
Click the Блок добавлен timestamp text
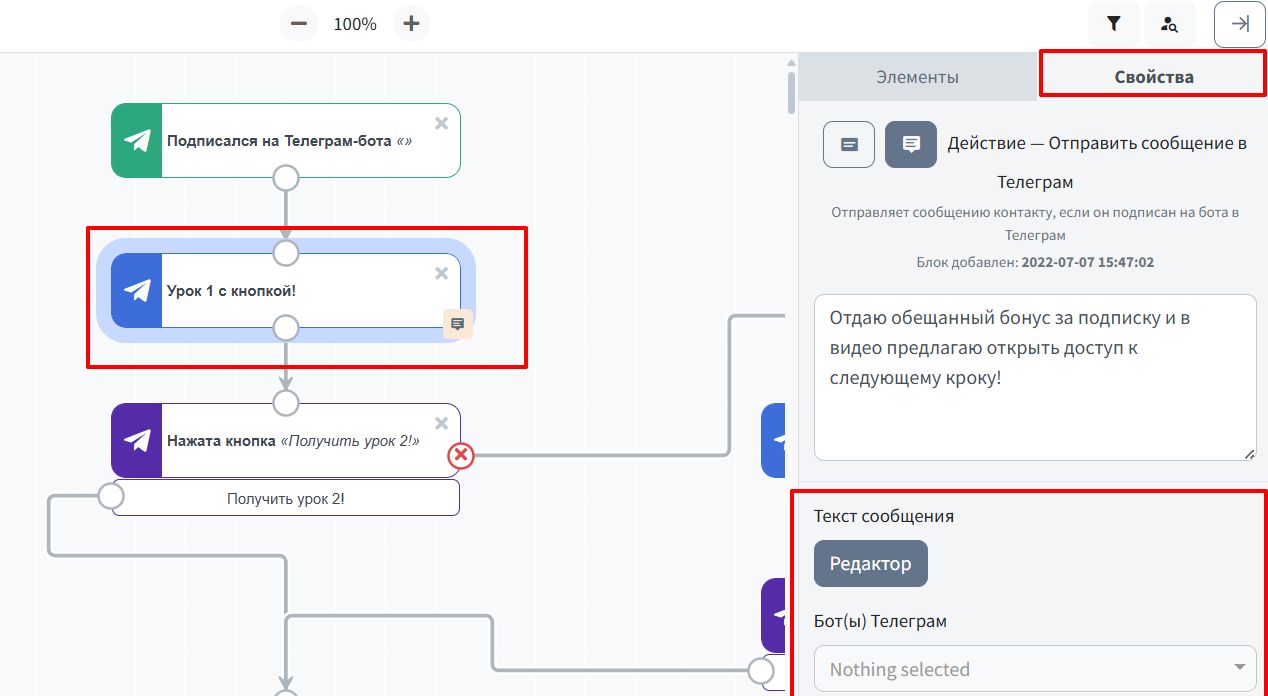pyautogui.click(x=1034, y=262)
